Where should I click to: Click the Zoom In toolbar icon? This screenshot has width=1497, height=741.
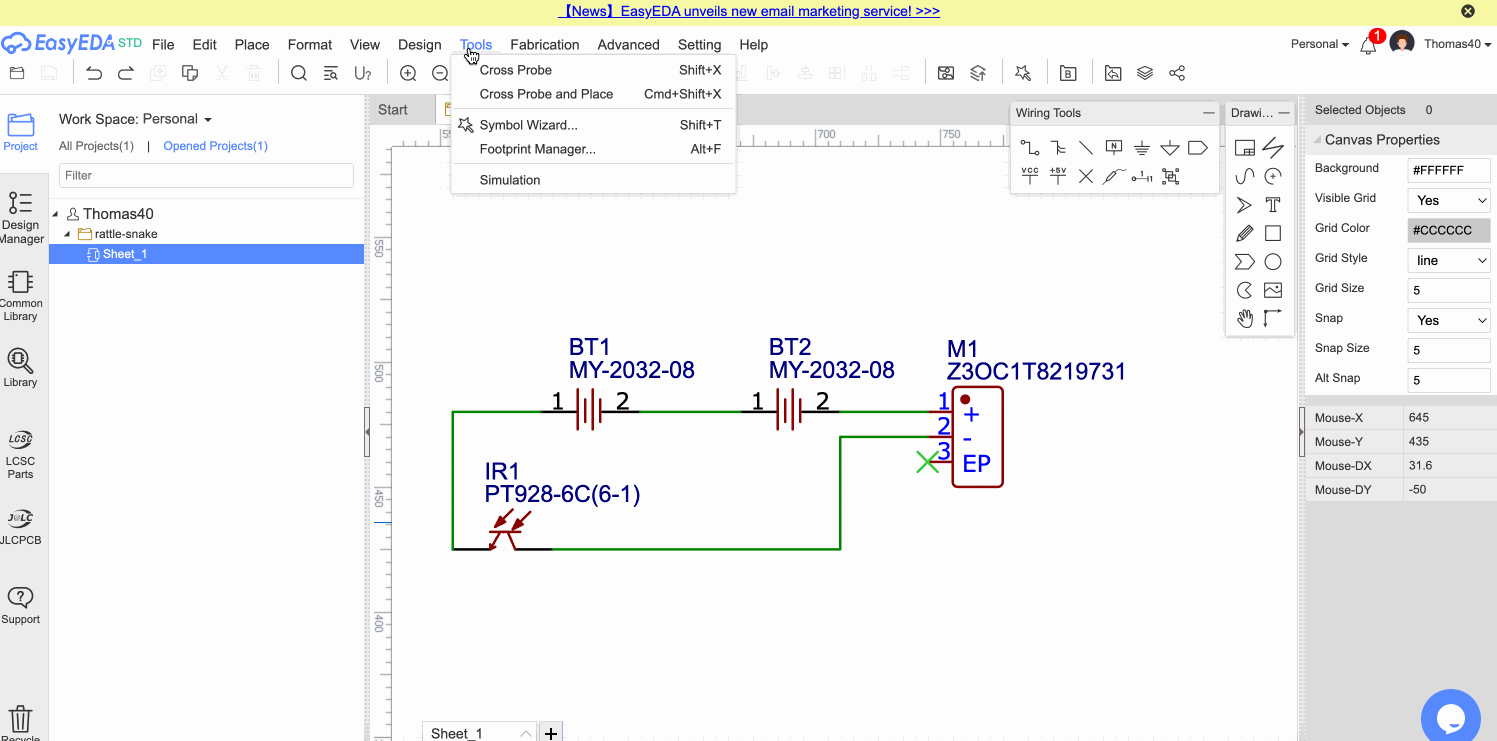coord(408,73)
